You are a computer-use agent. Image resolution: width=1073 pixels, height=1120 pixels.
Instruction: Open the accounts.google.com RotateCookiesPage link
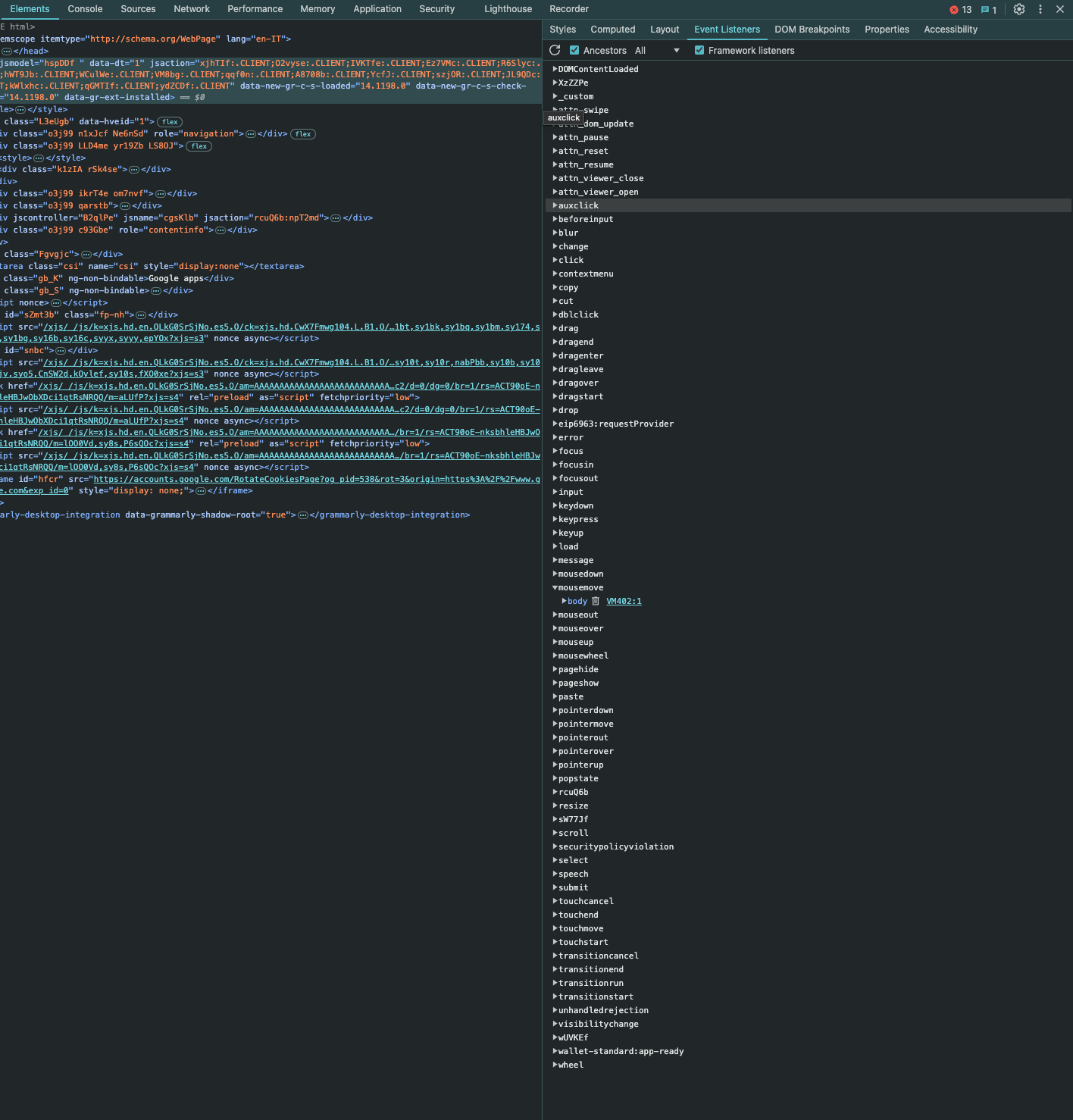(317, 480)
